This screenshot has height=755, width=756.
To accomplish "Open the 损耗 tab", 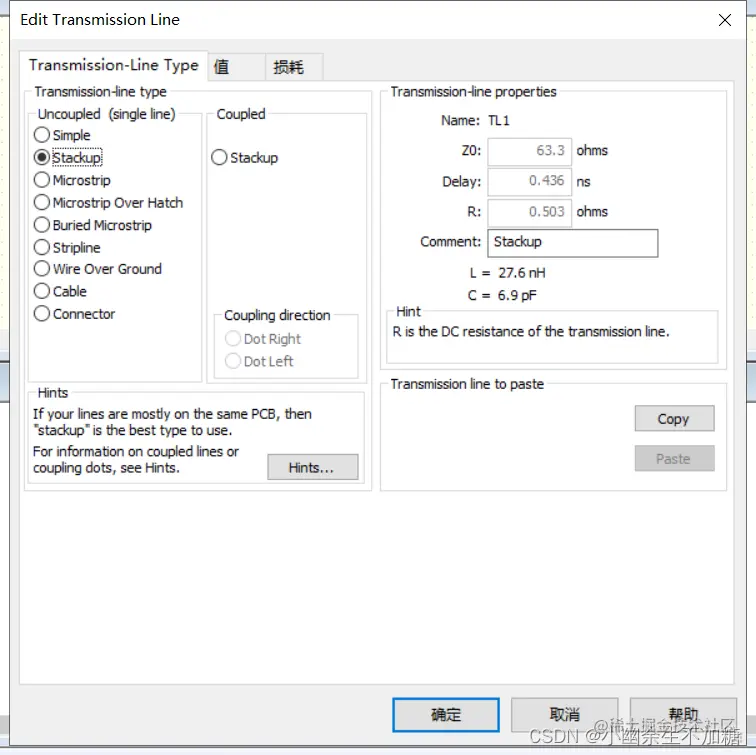I will [x=294, y=67].
